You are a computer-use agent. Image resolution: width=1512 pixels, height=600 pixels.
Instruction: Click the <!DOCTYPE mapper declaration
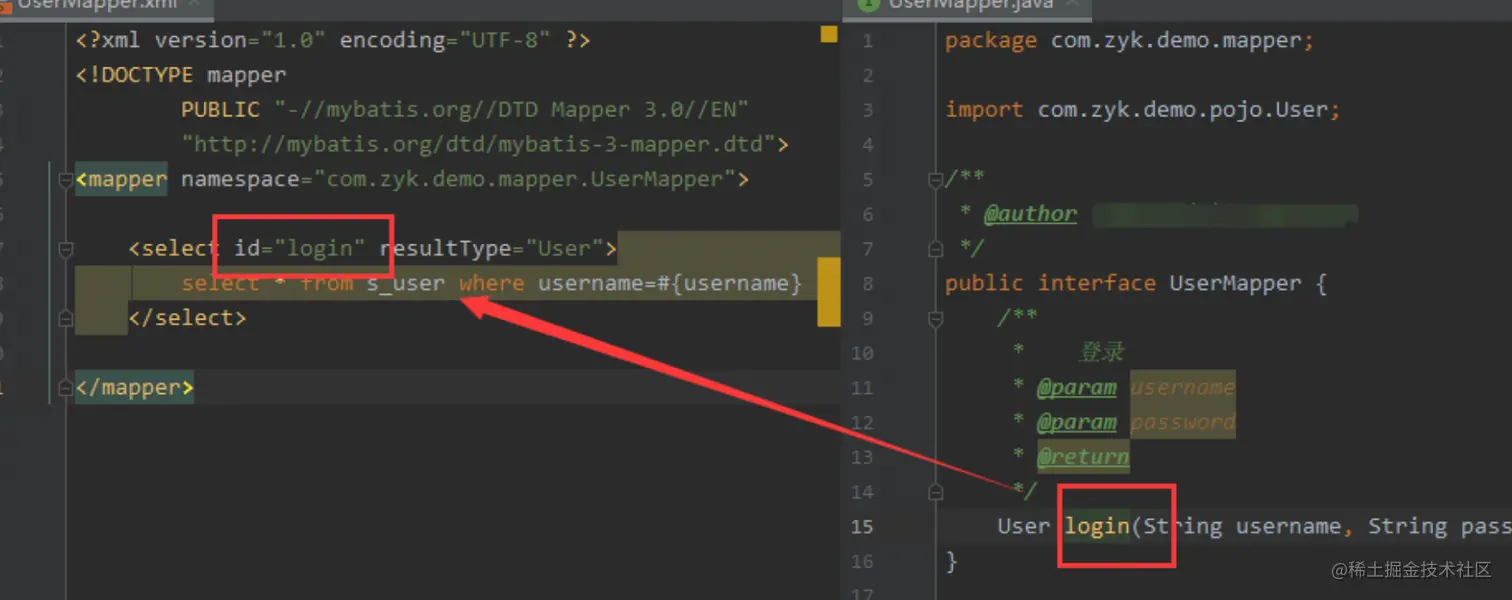(x=180, y=75)
